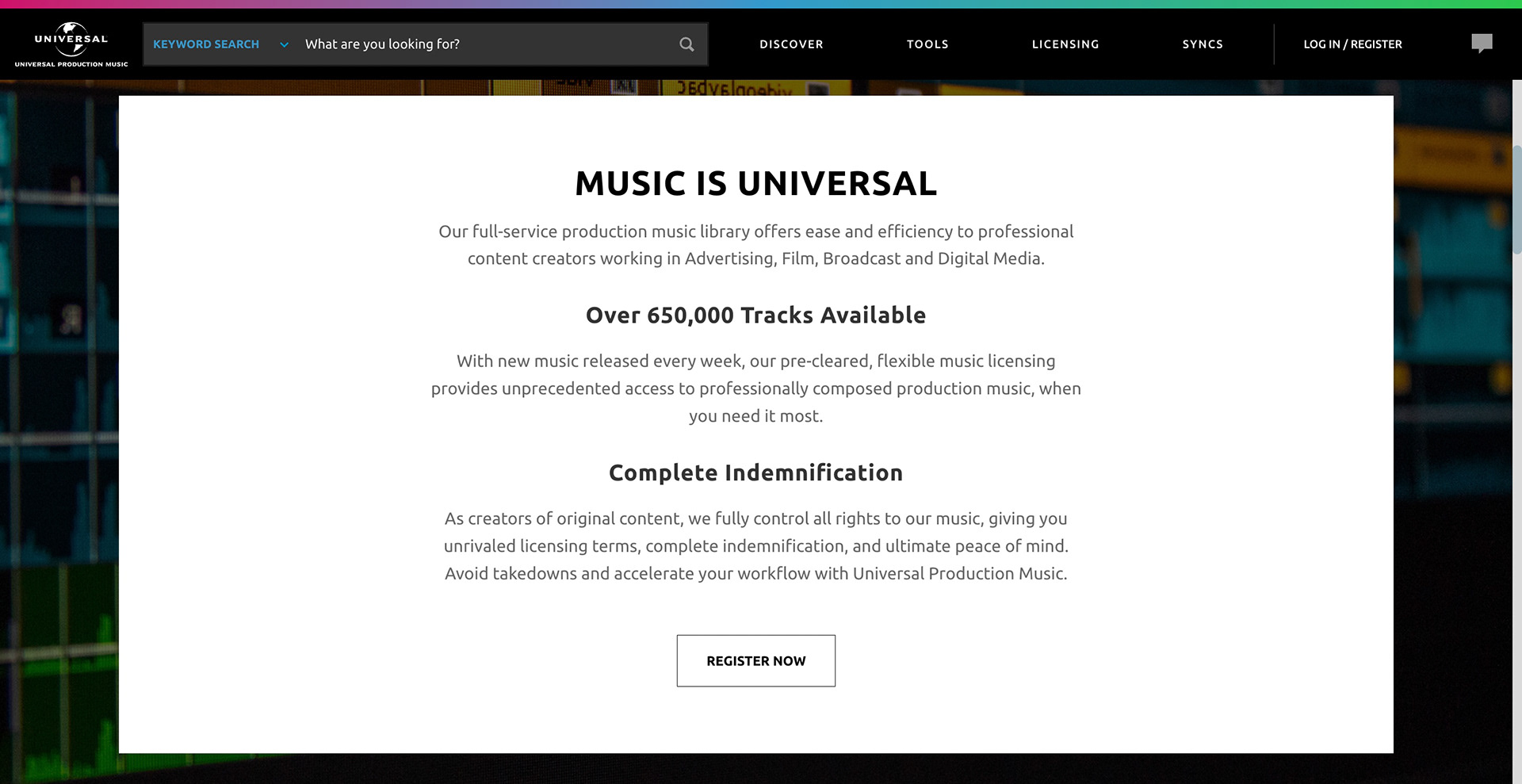Click the Universal Production Music logo
This screenshot has height=784, width=1522.
pos(71,44)
